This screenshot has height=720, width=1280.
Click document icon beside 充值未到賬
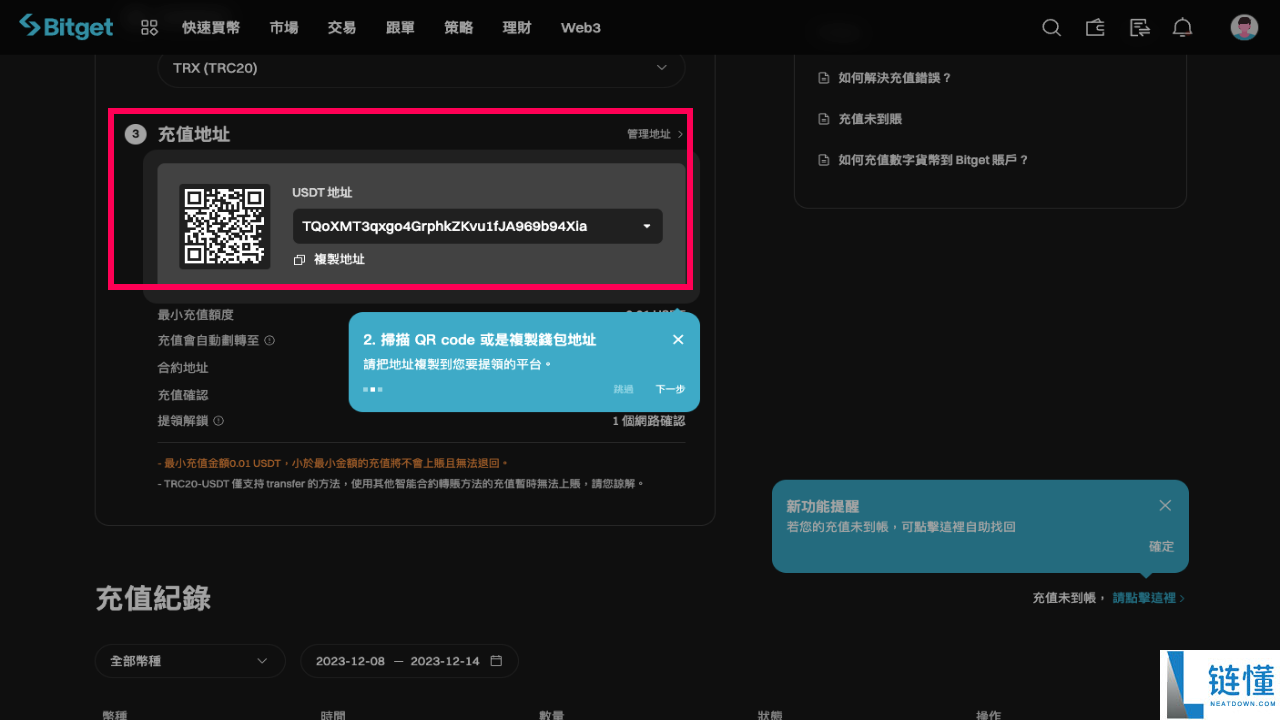pos(824,119)
